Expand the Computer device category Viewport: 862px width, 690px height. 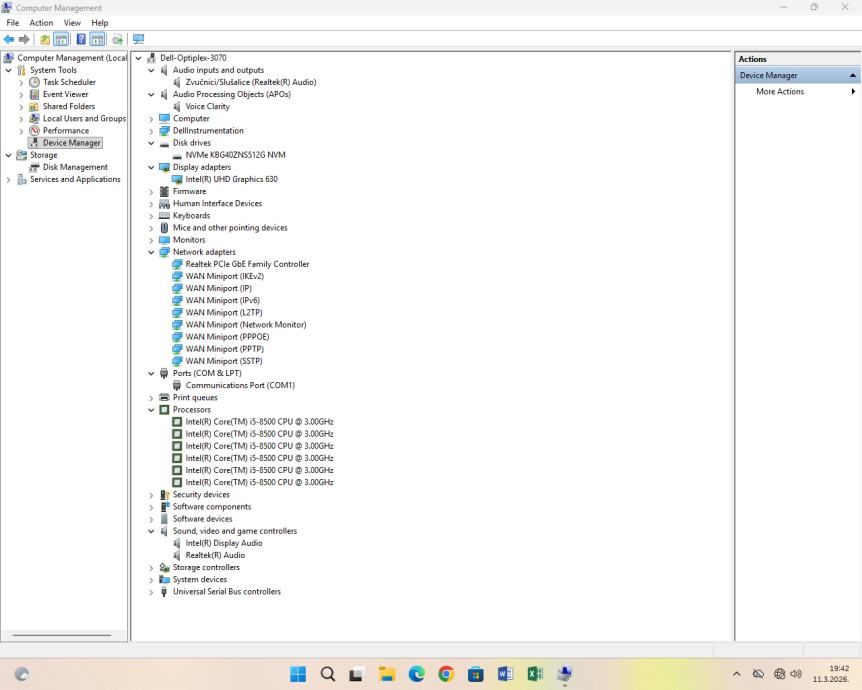point(151,119)
